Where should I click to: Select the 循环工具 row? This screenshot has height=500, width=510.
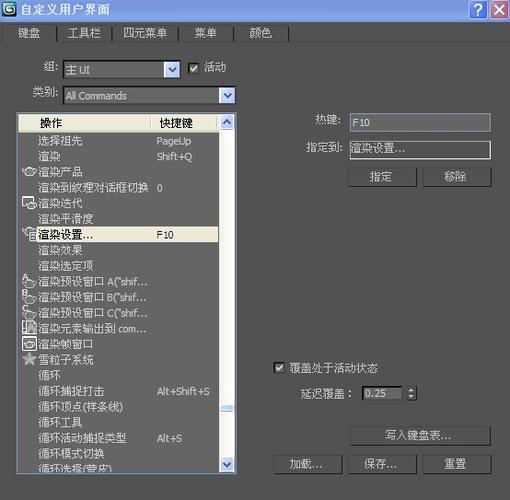[119, 422]
